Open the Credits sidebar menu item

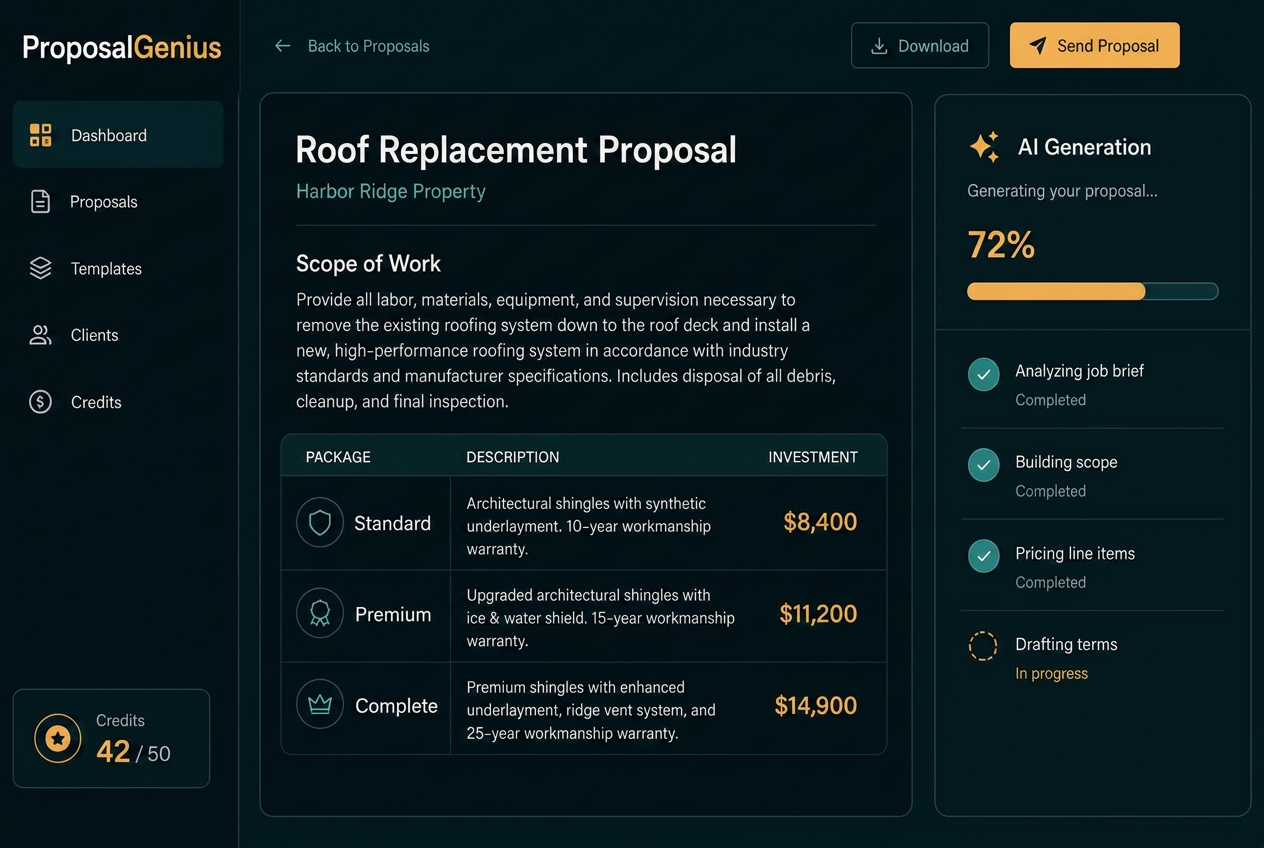coord(118,402)
